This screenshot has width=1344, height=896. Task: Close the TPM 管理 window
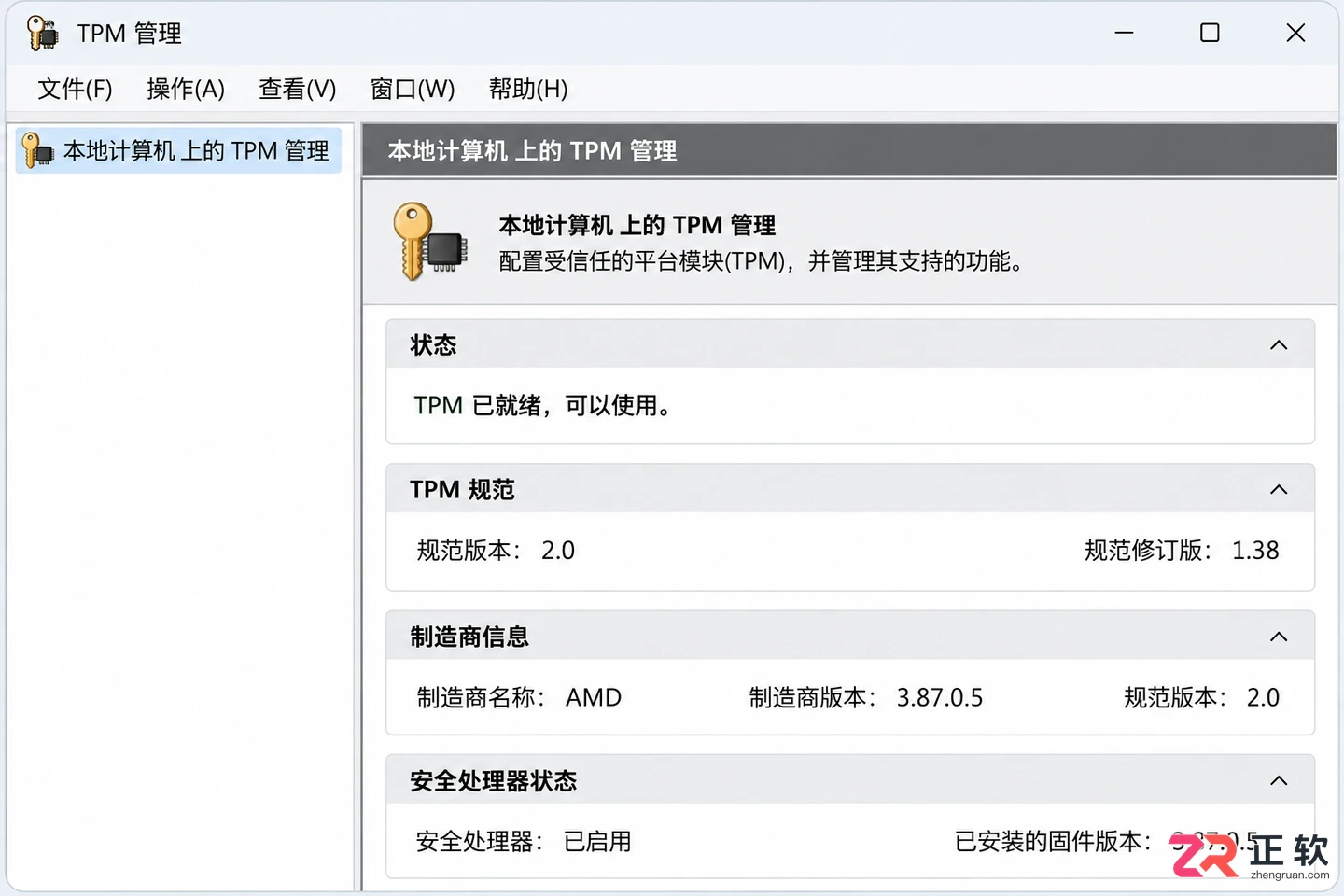(1295, 34)
